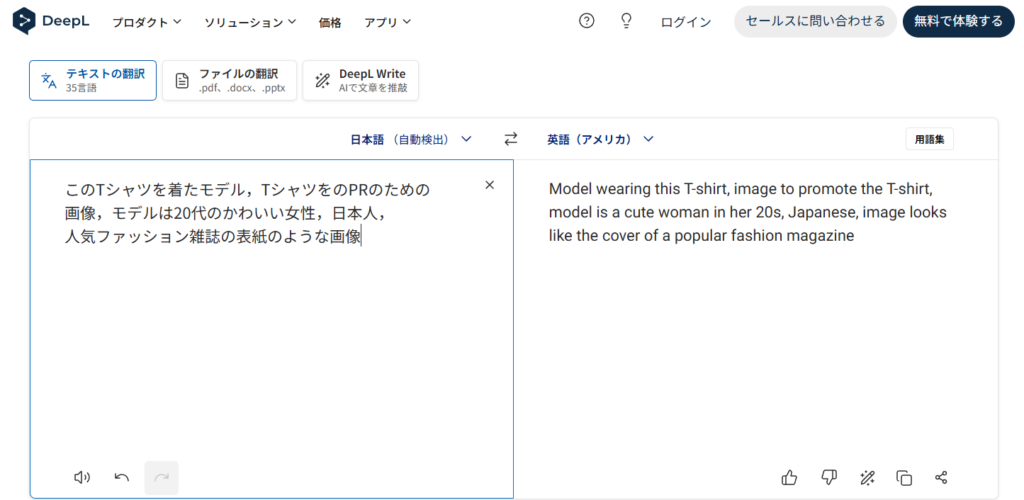Open the 価格 page

point(330,22)
